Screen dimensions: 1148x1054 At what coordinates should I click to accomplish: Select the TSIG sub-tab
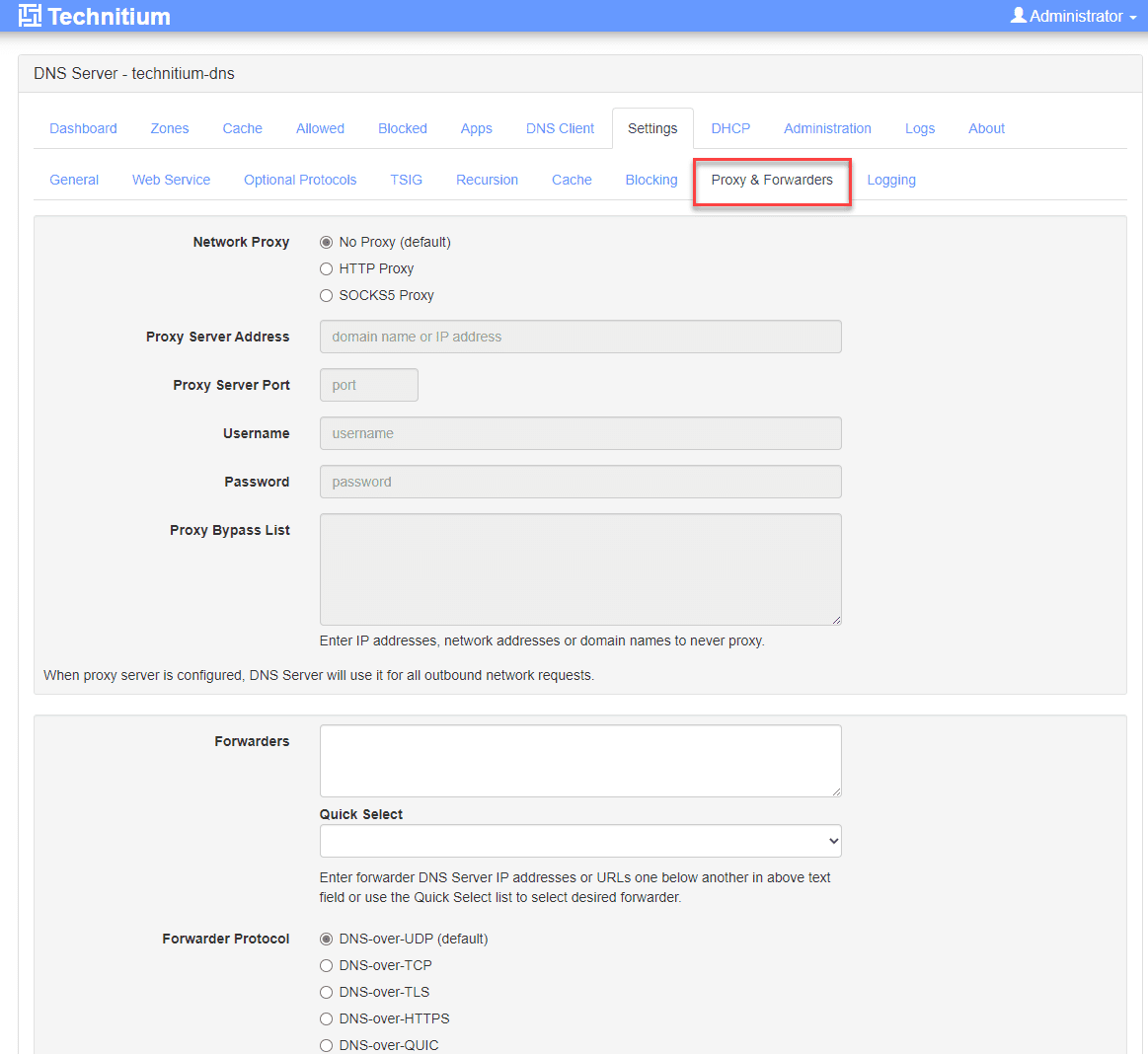point(407,180)
